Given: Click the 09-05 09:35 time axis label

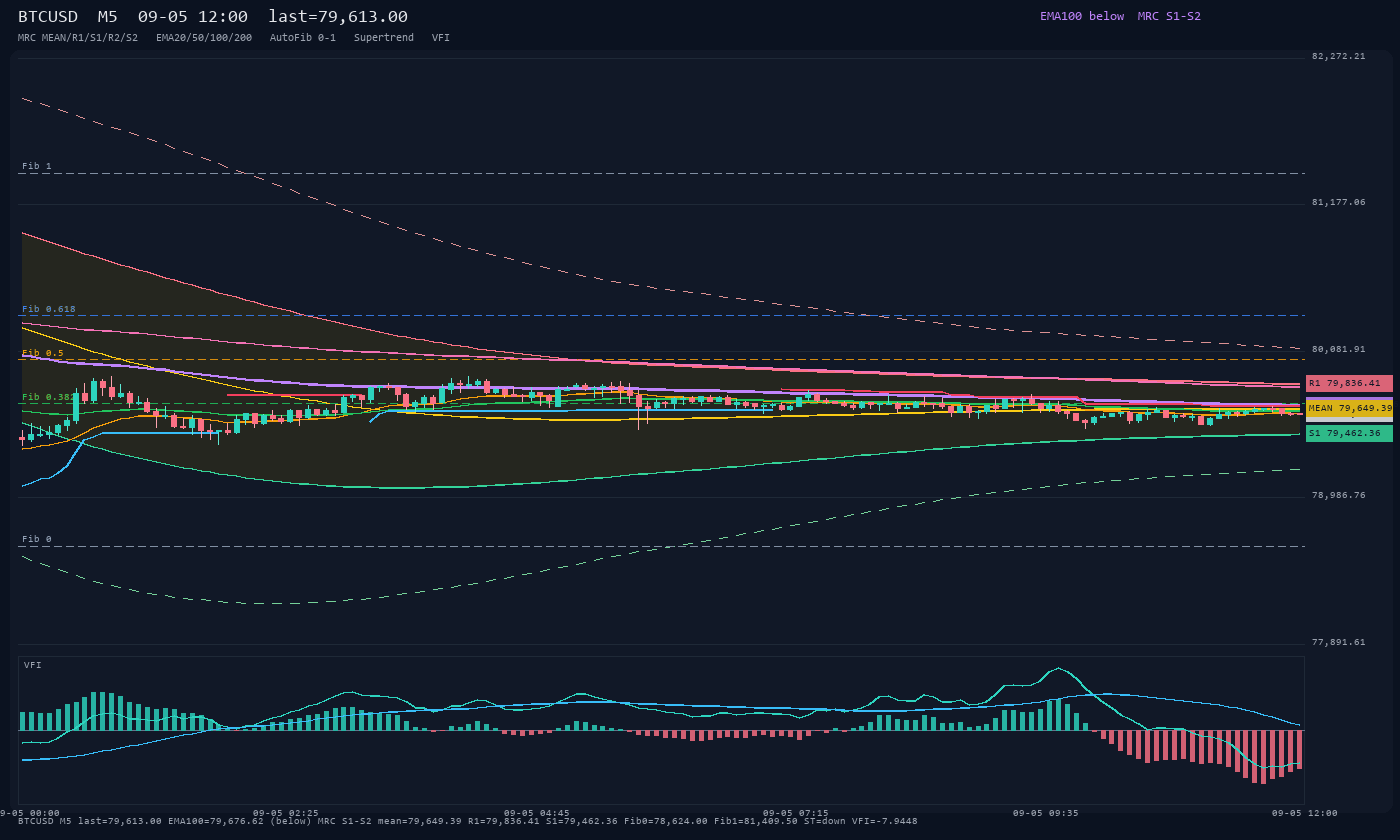Looking at the screenshot, I should pyautogui.click(x=1046, y=813).
